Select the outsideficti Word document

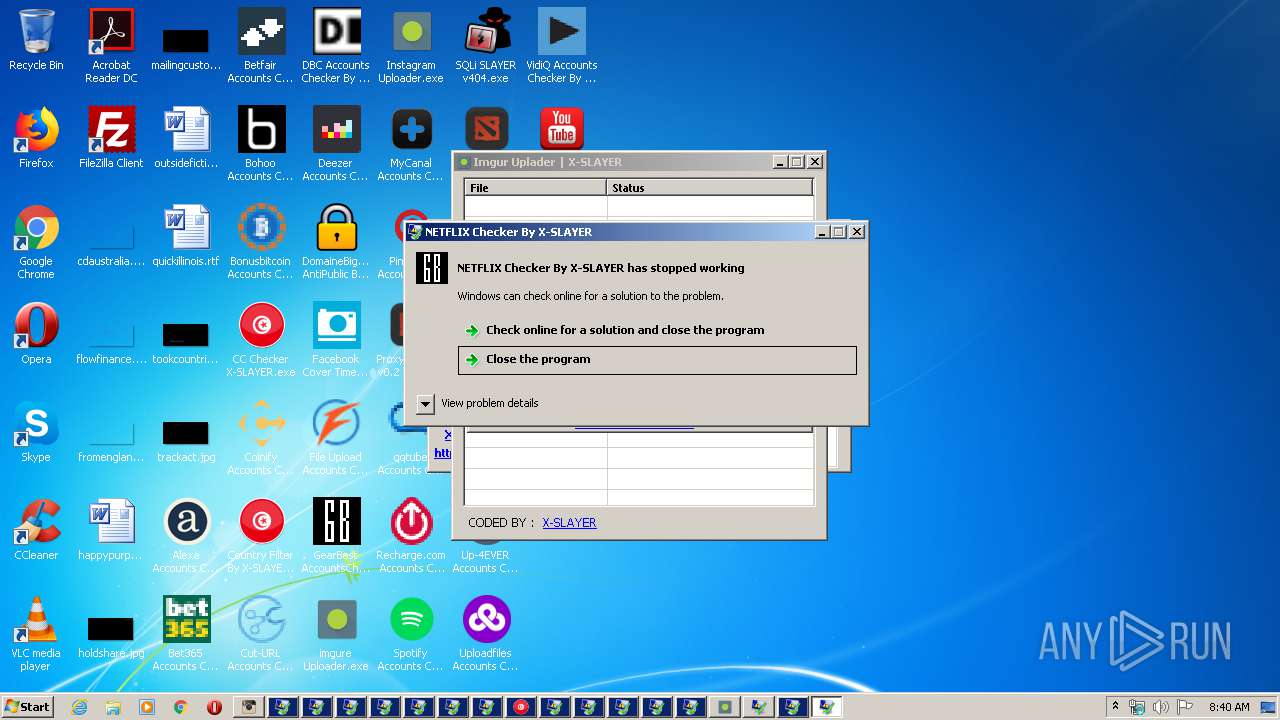point(186,138)
